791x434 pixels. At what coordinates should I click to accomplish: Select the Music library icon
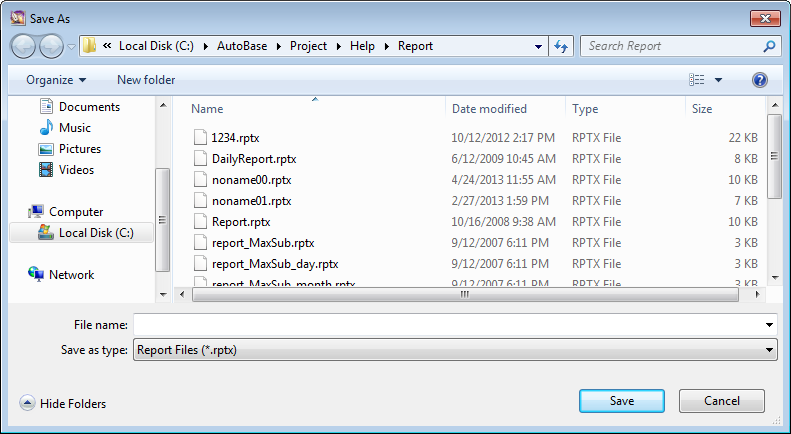[46, 128]
